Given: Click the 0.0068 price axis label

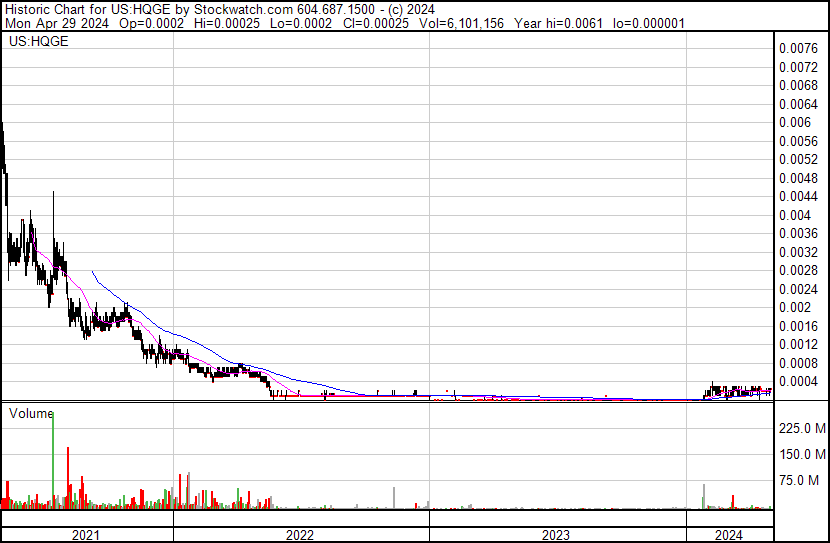Looking at the screenshot, I should click(x=798, y=85).
